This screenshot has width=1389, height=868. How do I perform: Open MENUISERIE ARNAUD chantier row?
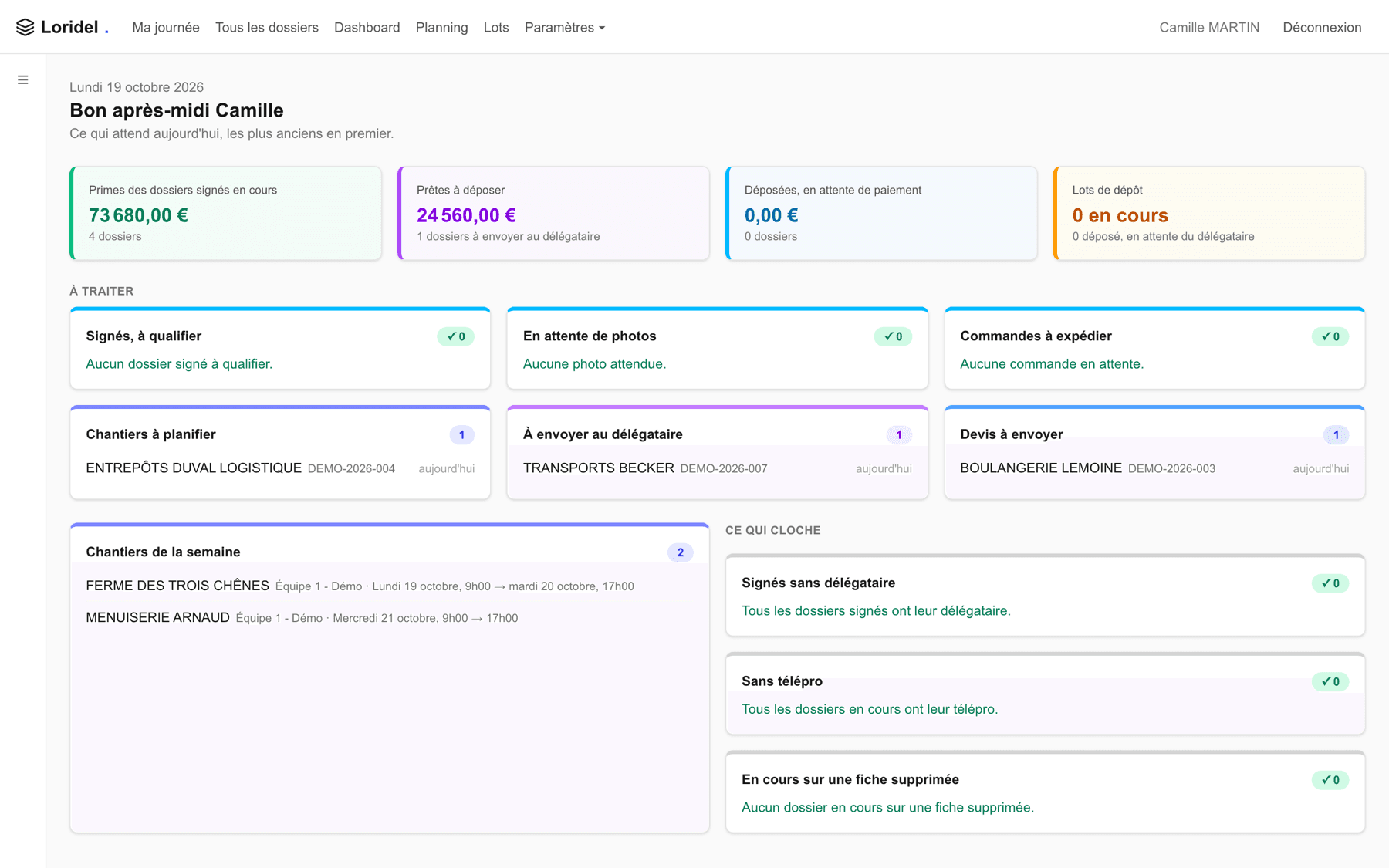point(390,617)
